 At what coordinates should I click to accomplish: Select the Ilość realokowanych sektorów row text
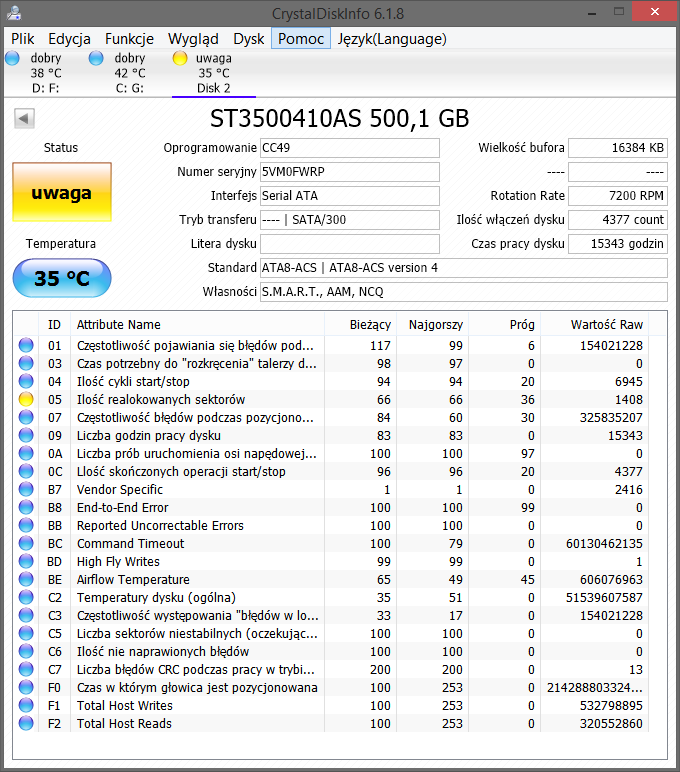(161, 399)
